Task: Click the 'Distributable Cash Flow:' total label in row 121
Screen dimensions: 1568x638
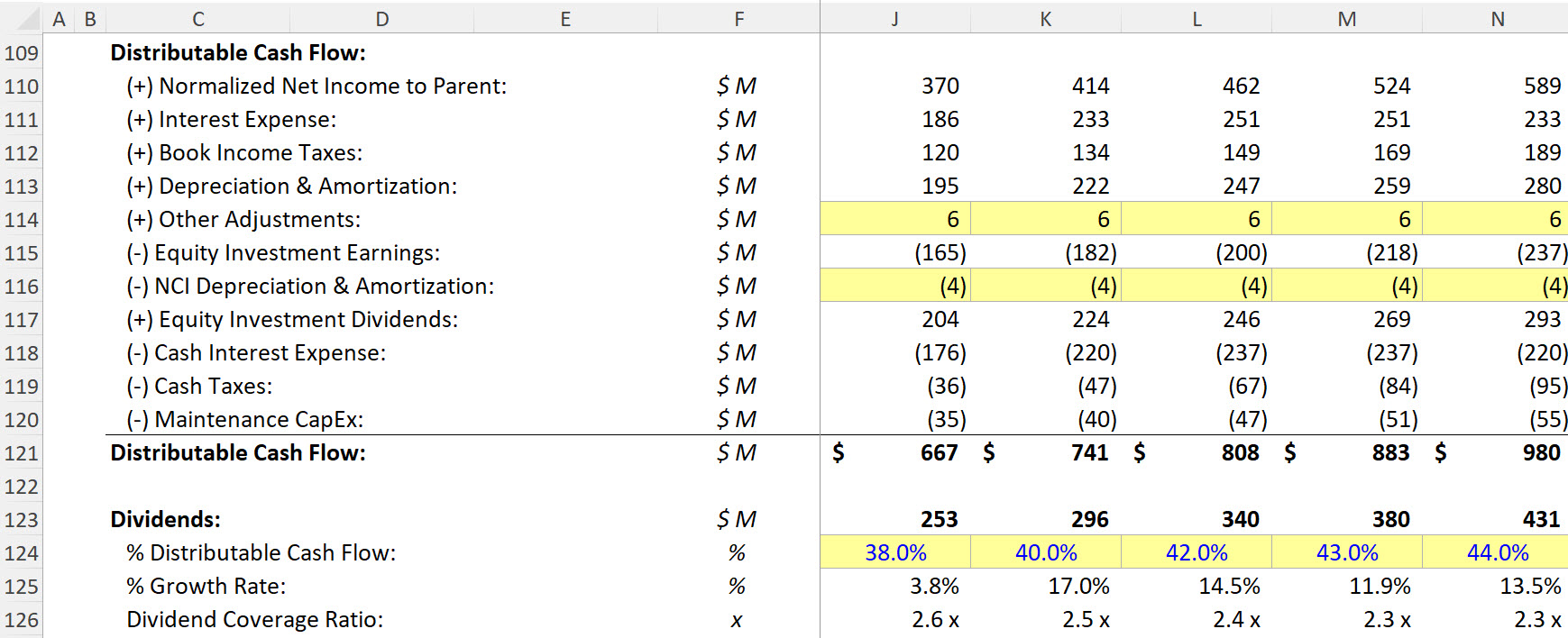Action: pyautogui.click(x=238, y=453)
